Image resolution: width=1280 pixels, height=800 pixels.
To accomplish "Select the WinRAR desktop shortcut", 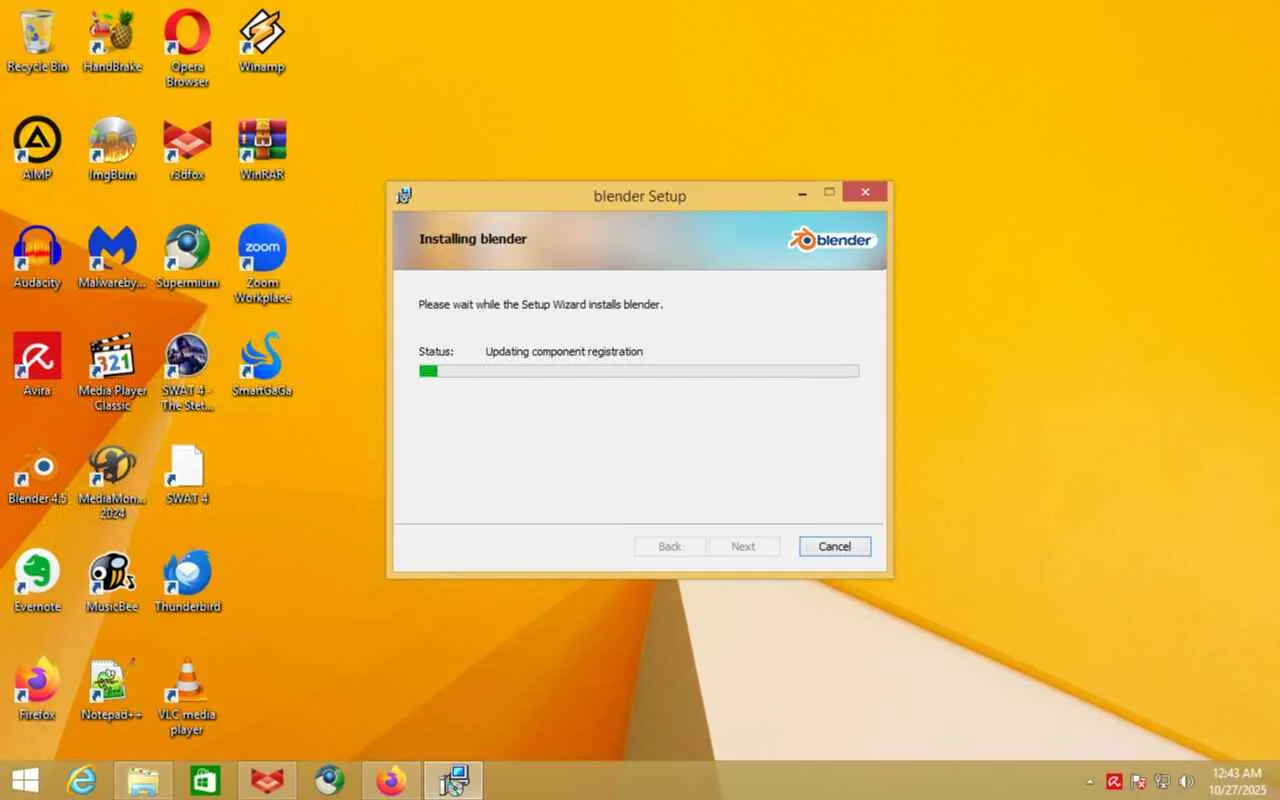I will click(262, 149).
